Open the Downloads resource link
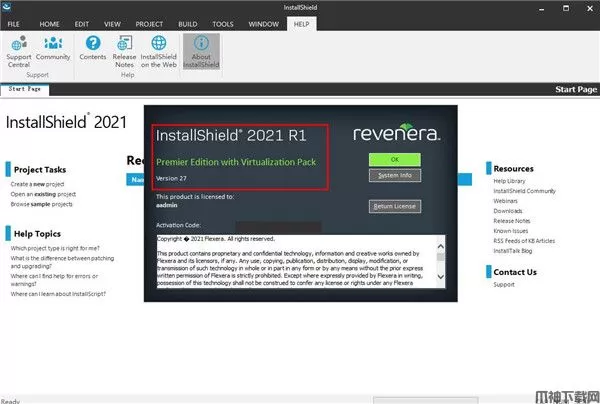The height and width of the screenshot is (404, 600). (x=508, y=211)
